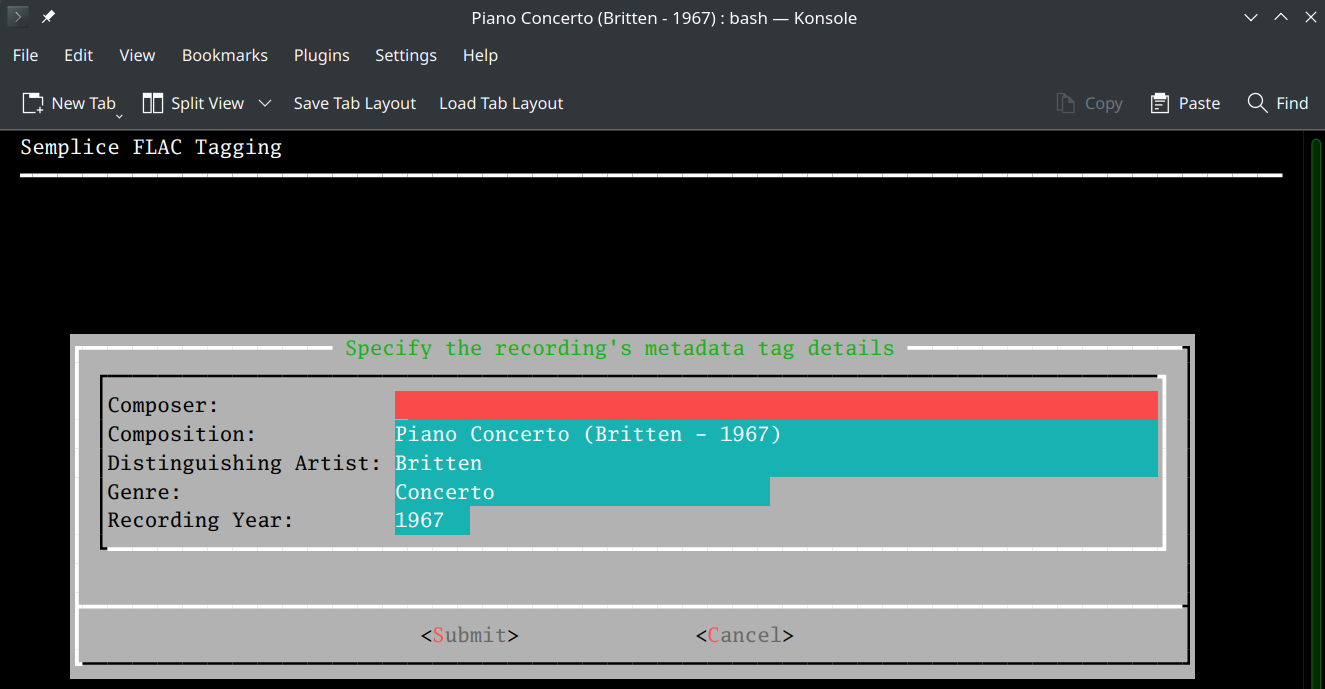The width and height of the screenshot is (1325, 689).
Task: Click the Paste clipboard icon
Action: coord(1160,103)
